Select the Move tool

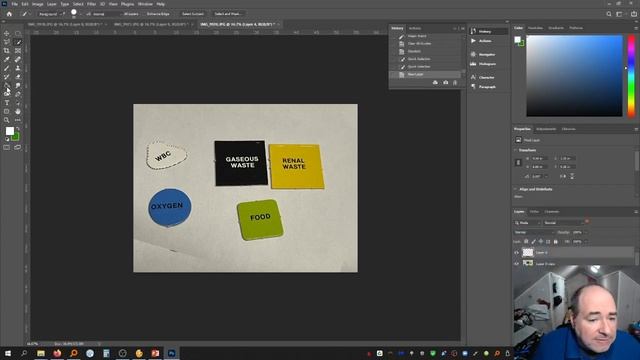pos(7,33)
